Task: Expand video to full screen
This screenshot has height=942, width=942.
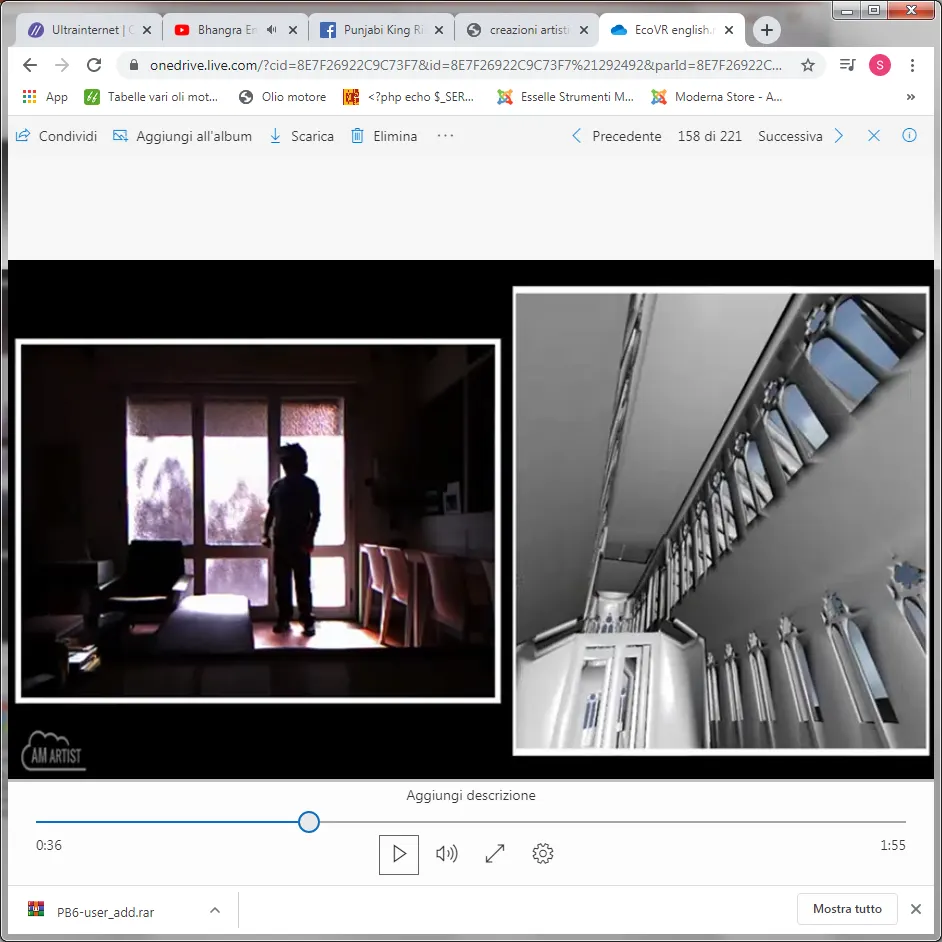Action: [495, 854]
